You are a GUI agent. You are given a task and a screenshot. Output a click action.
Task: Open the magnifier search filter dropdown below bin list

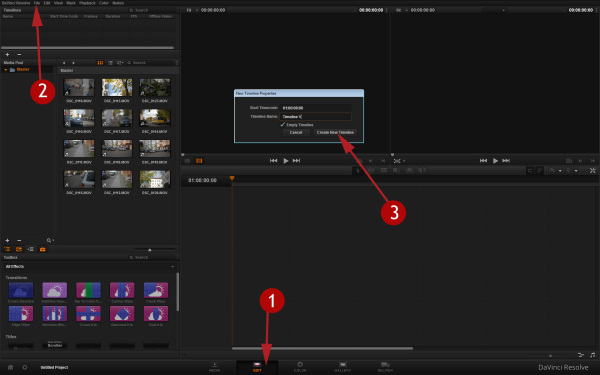50,240
